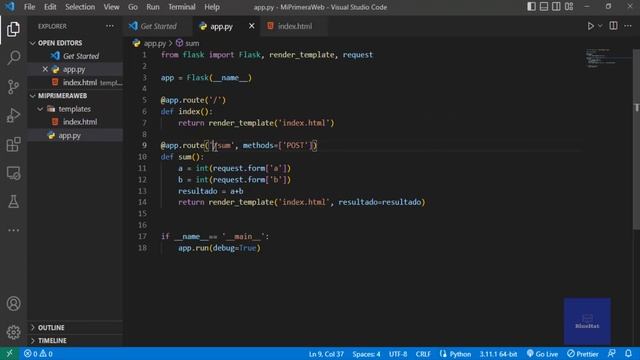The image size is (640, 360).
Task: Click the feedback icon in status bar
Action: (x=611, y=353)
